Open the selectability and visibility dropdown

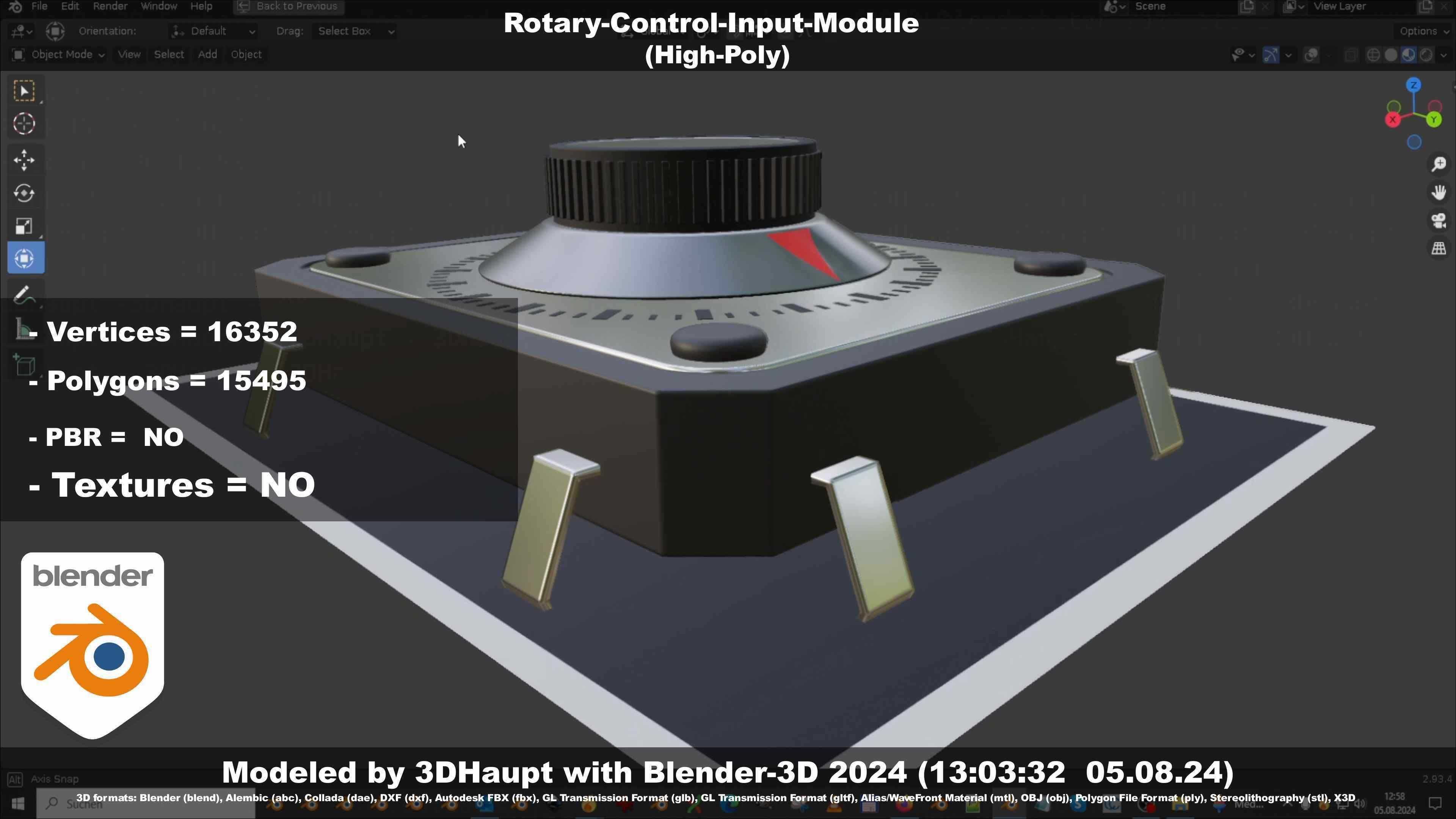pyautogui.click(x=1243, y=55)
